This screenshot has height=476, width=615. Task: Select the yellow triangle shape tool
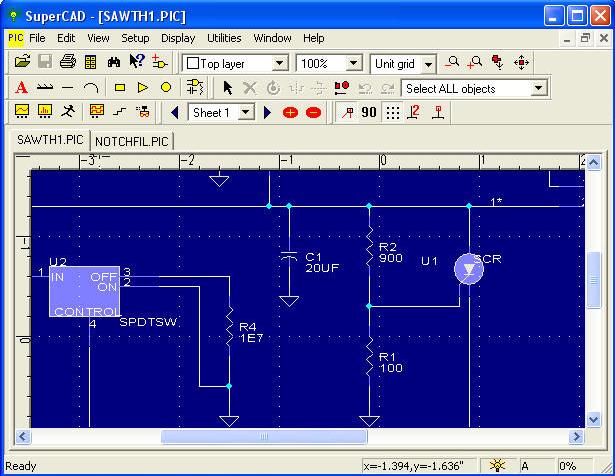coord(143,87)
